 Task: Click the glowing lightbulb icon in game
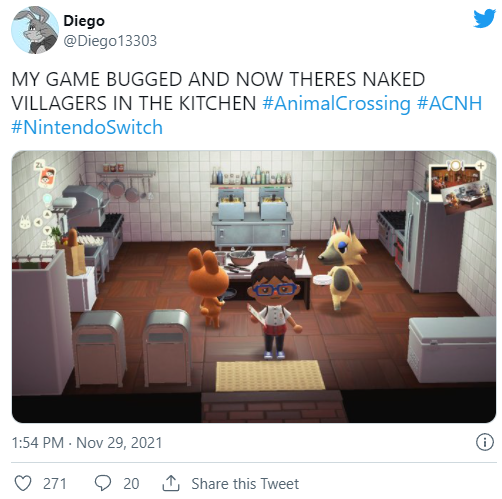pyautogui.click(x=47, y=199)
